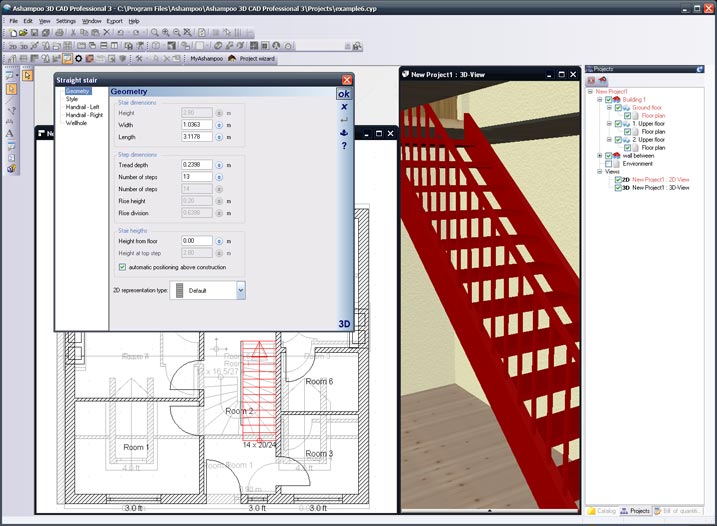Click the refresh icon in the Projects panel header

(x=700, y=69)
